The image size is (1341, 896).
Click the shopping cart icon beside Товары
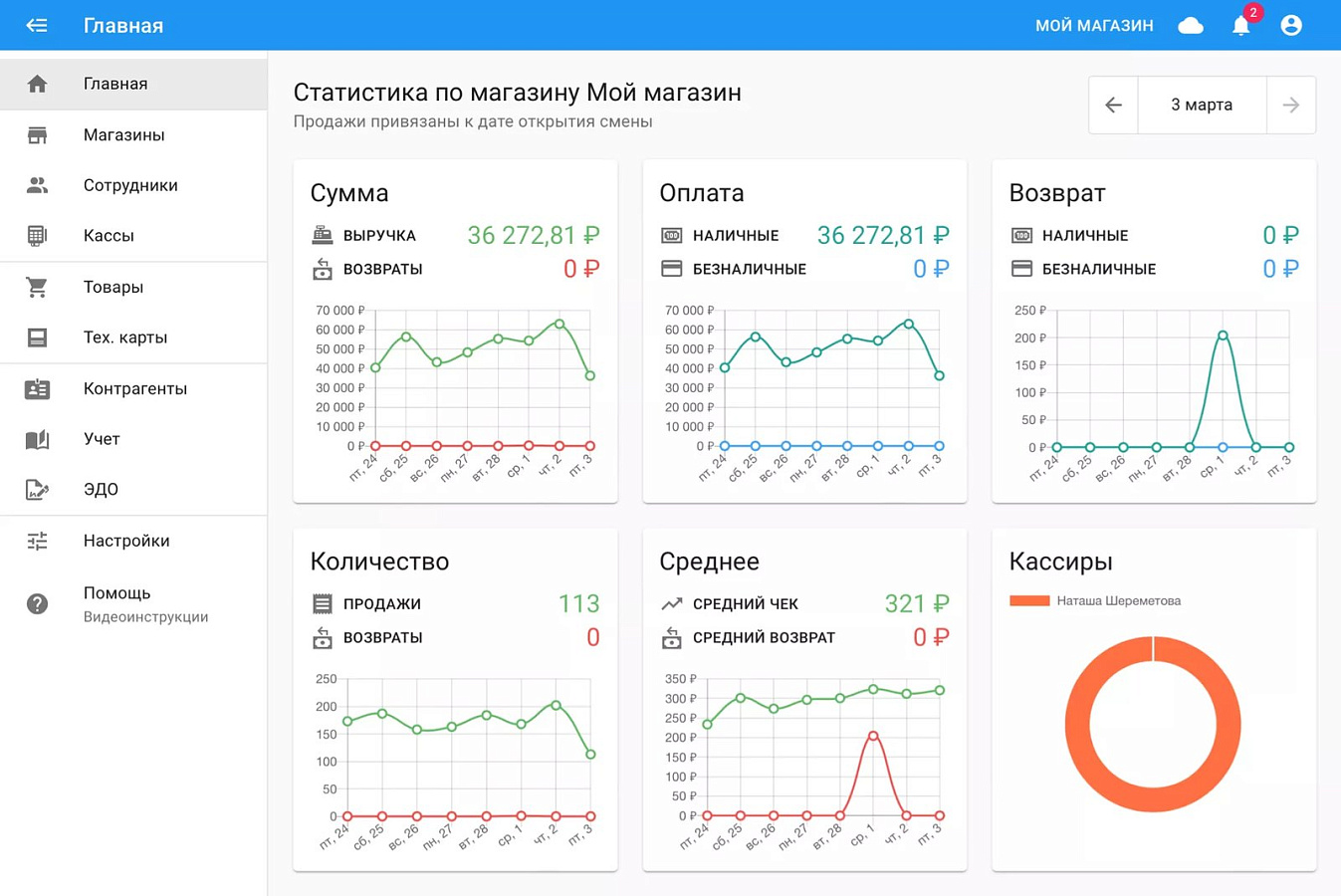pyautogui.click(x=37, y=287)
